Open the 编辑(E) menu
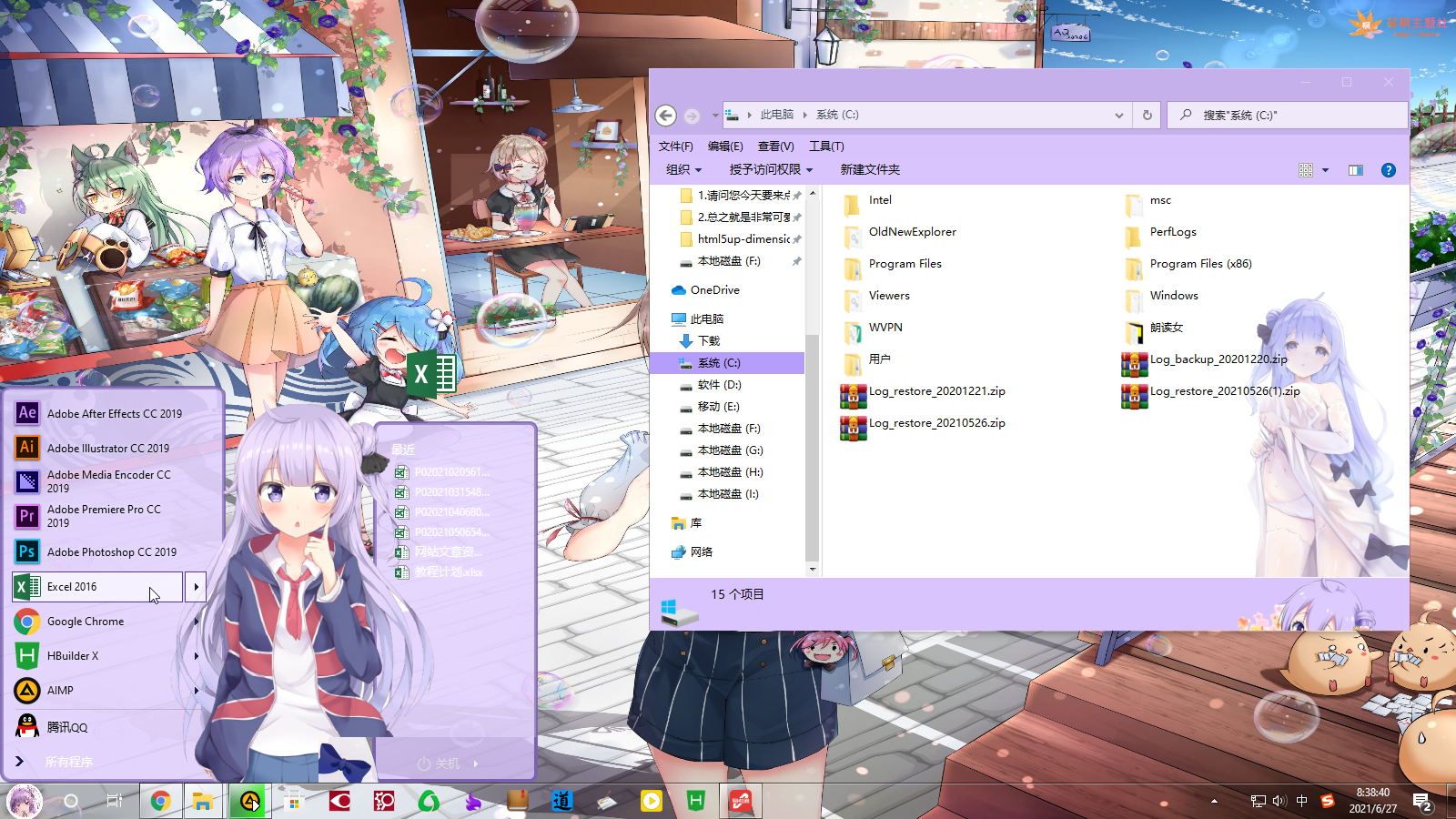 [x=725, y=147]
